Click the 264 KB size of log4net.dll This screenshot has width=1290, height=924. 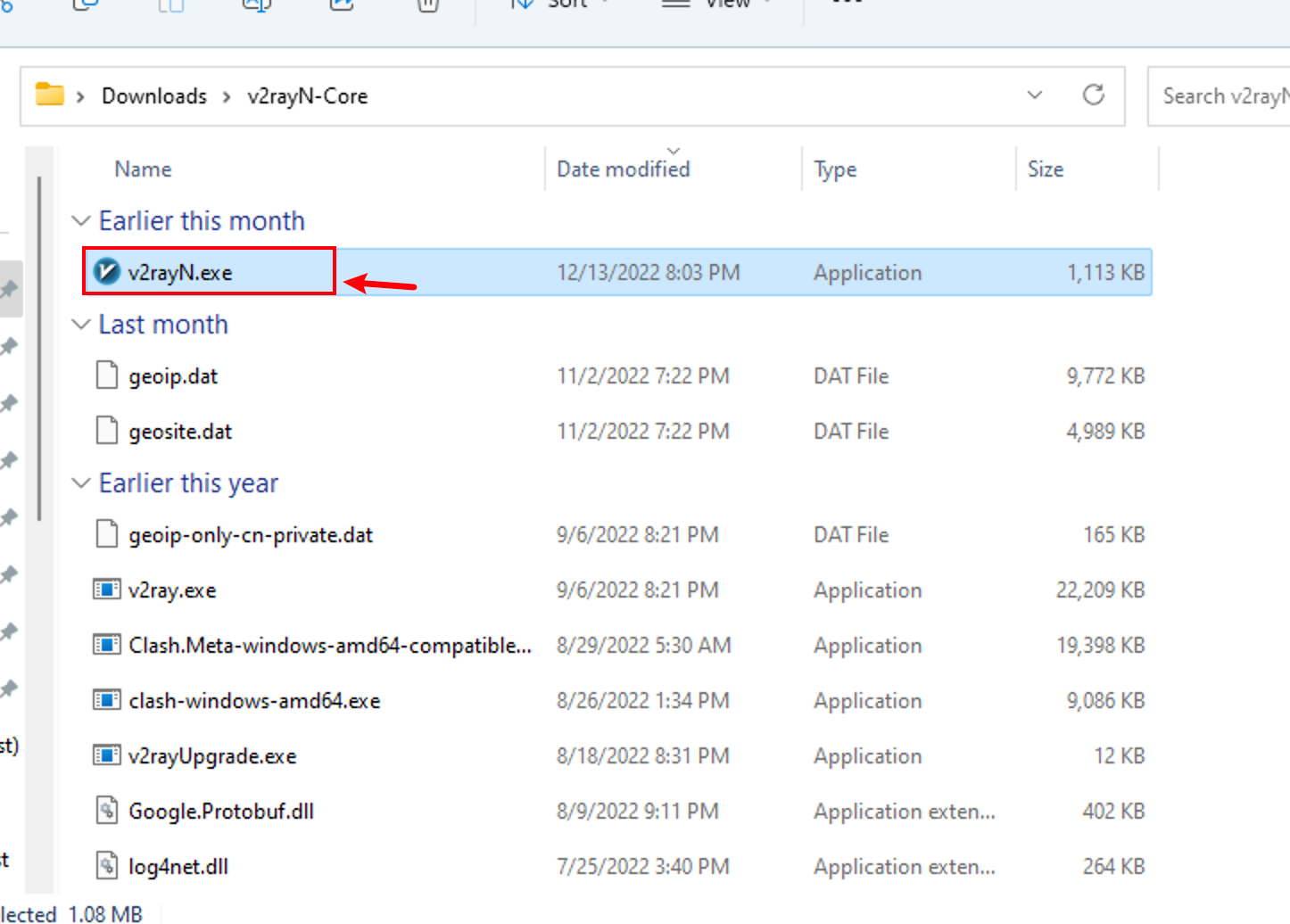coord(1114,866)
